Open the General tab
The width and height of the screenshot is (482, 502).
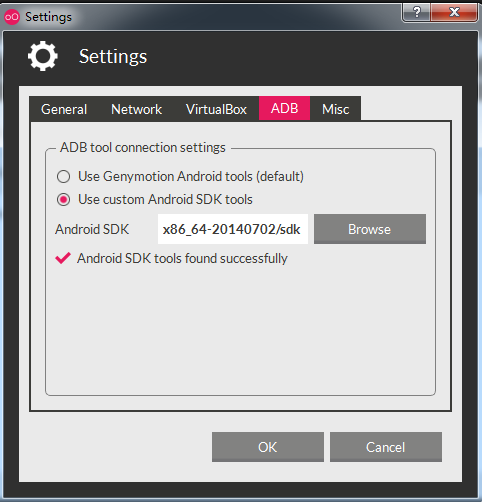[64, 109]
